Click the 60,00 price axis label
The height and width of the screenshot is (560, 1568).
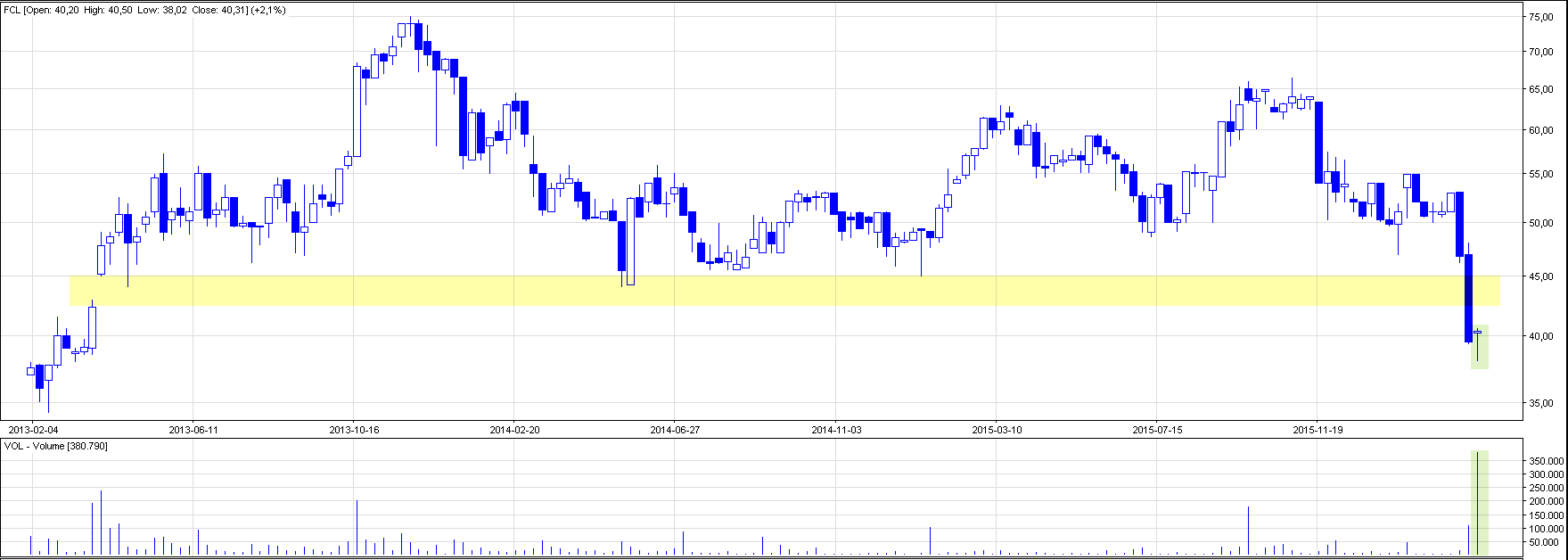point(1541,130)
